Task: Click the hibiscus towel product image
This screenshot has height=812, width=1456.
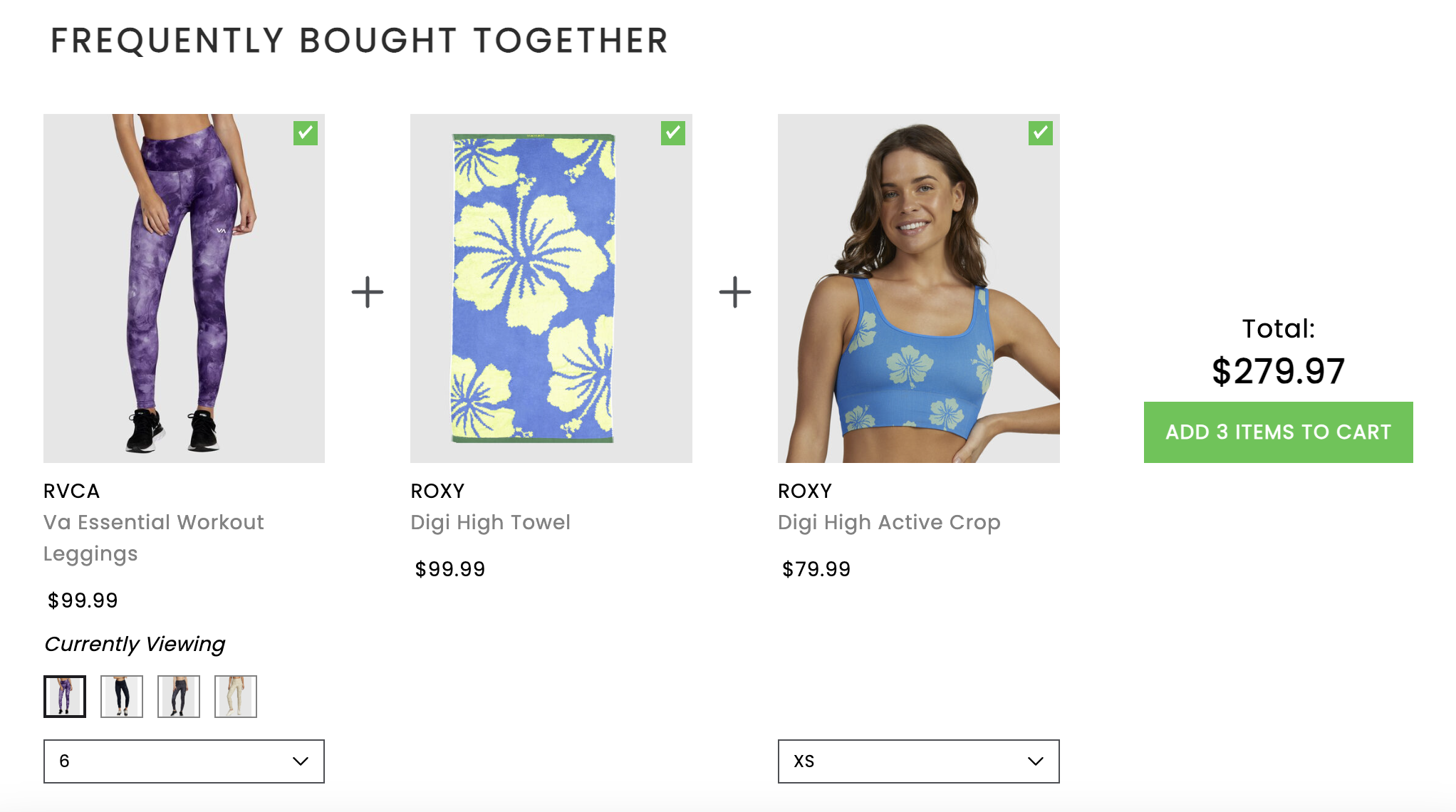Action: click(551, 288)
